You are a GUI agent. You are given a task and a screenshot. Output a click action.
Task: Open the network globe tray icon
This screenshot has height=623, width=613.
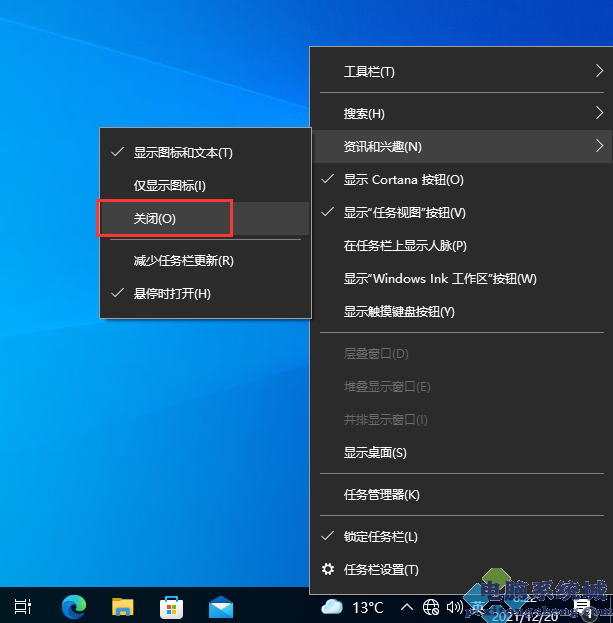point(431,607)
